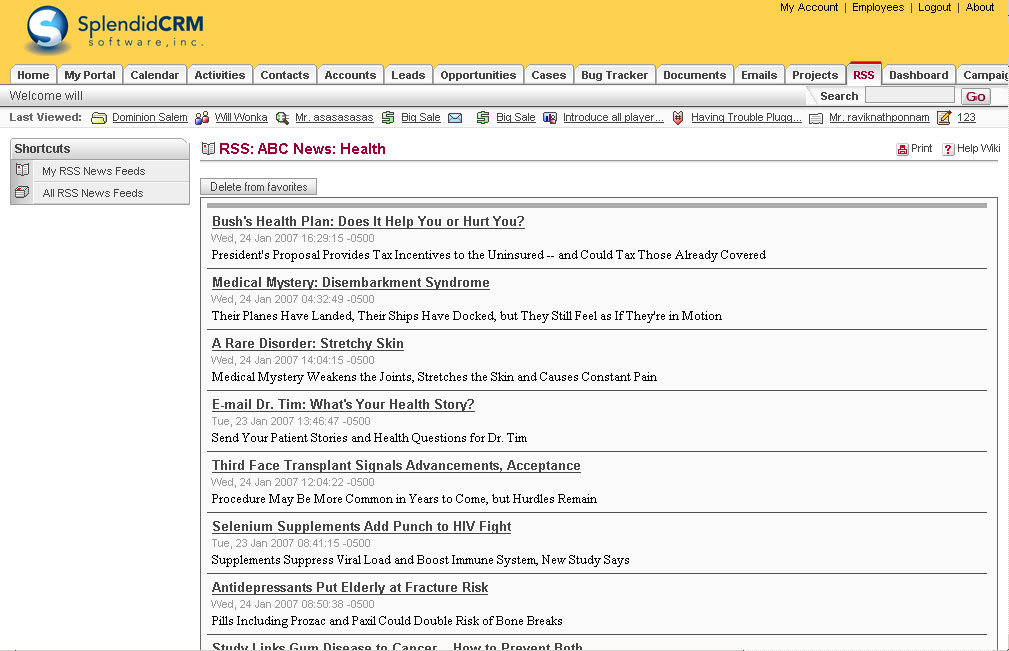Go to the Dashboard tab

click(918, 75)
